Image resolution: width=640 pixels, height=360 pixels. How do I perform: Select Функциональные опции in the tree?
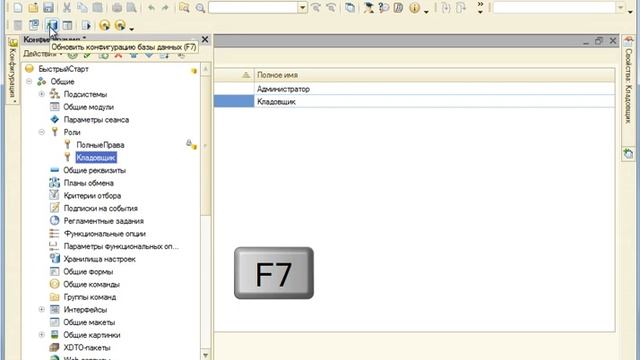[104, 233]
